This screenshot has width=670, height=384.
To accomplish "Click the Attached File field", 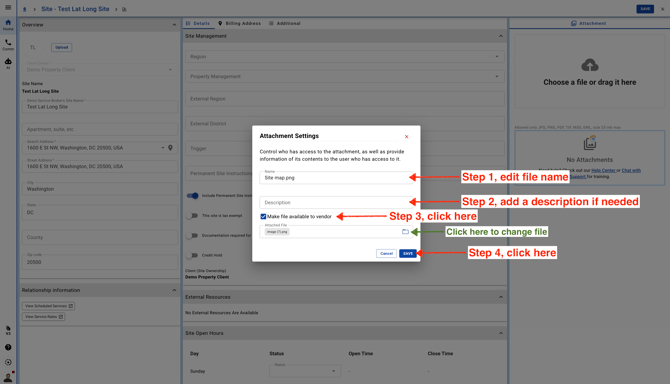I will (336, 232).
